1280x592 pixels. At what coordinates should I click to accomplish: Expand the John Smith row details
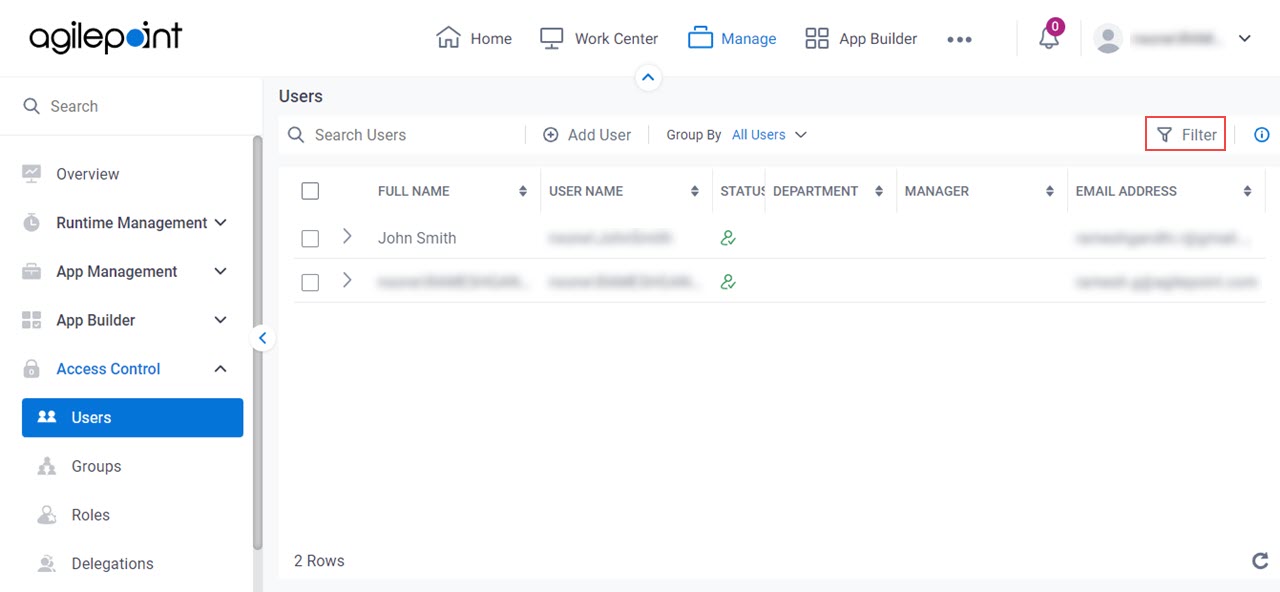pyautogui.click(x=347, y=237)
